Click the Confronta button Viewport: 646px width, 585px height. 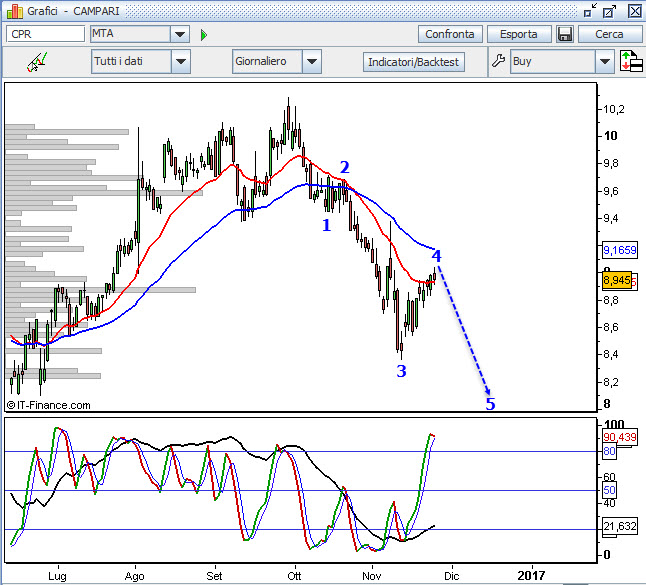click(x=449, y=34)
